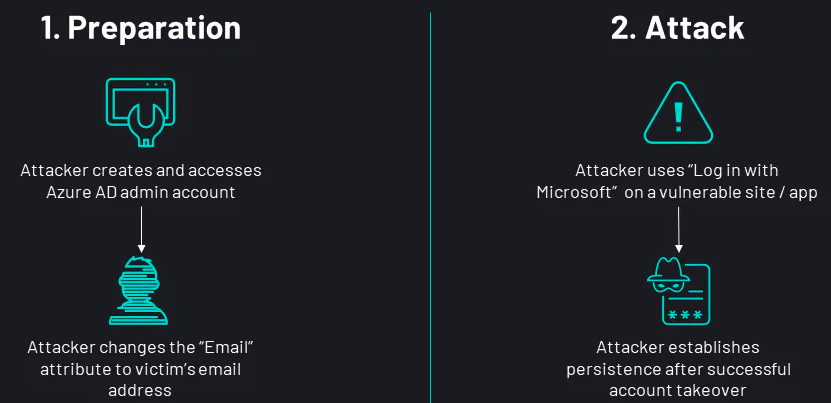
Task: Click "Microsoft on a vulnerable site / app" line
Action: pyautogui.click(x=677, y=192)
